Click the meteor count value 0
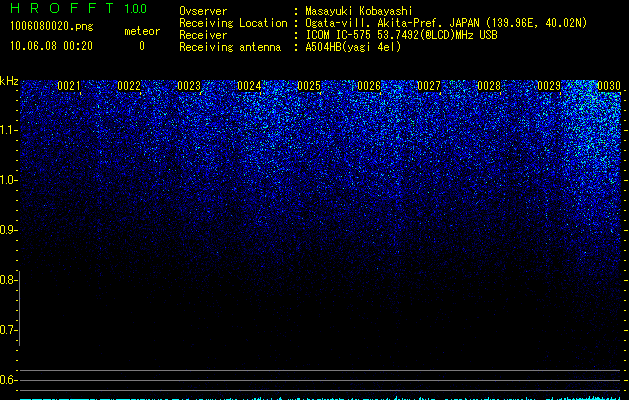Screen dimensions: 629x400 coord(142,46)
